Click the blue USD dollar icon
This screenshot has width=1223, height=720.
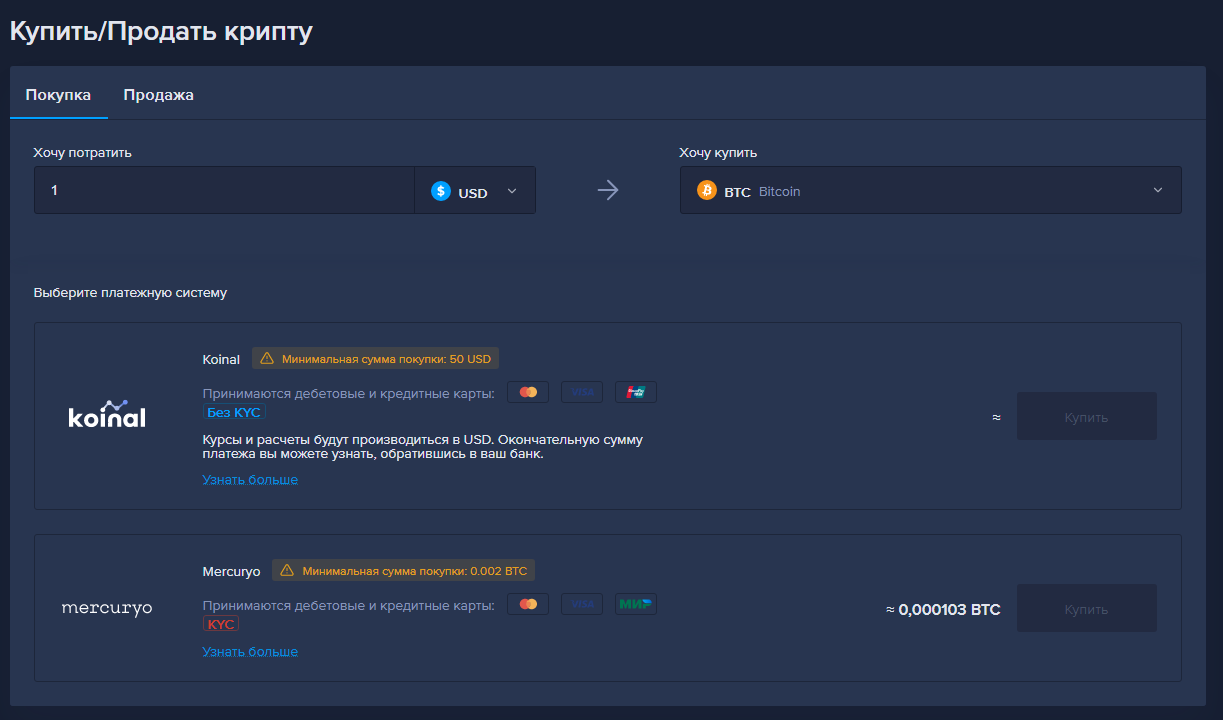(441, 191)
